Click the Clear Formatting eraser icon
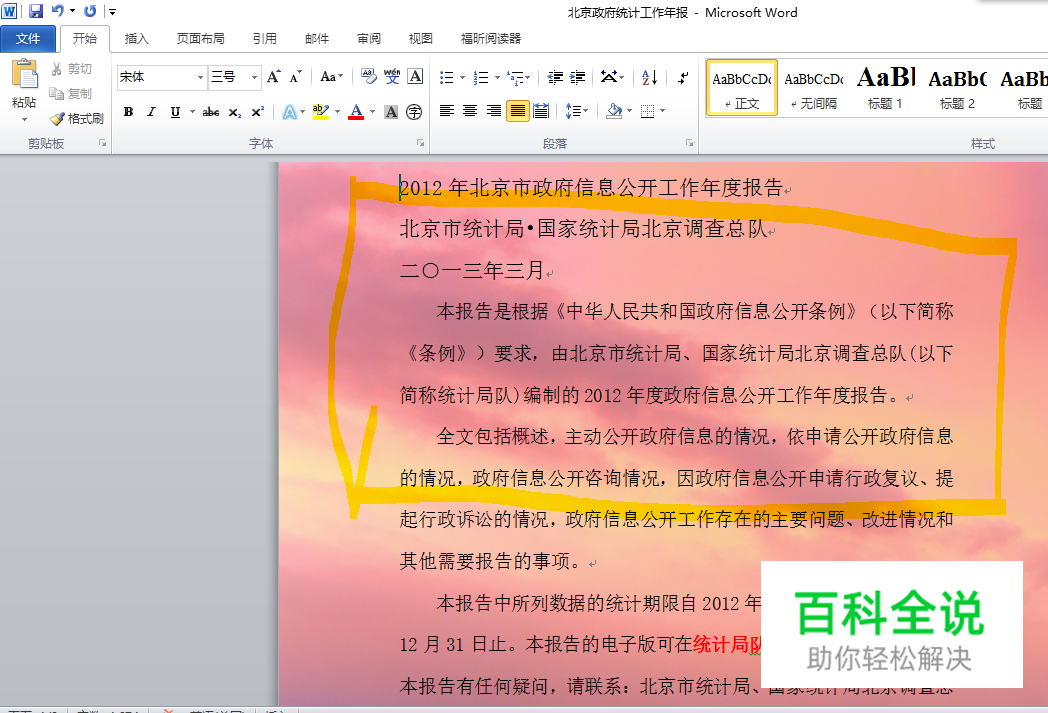1048x713 pixels. [x=369, y=76]
